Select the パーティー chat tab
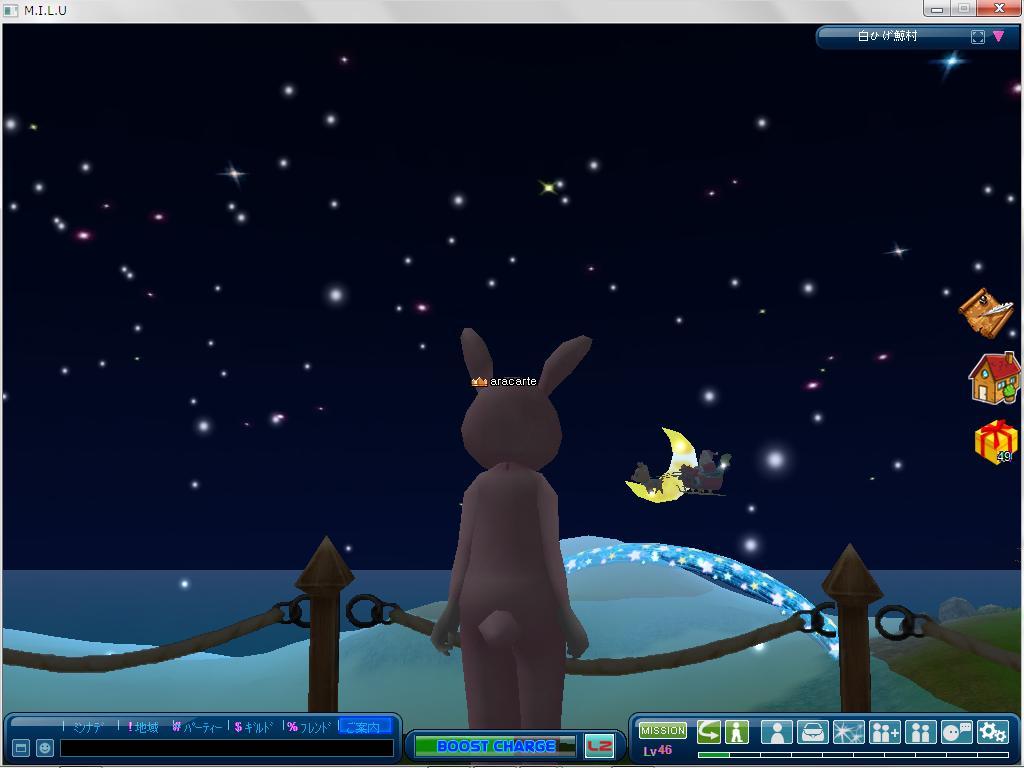1024x768 pixels. point(197,727)
